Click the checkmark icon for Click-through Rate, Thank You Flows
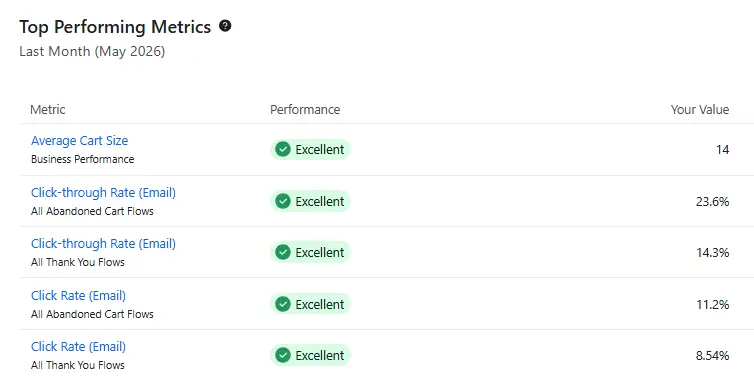Image resolution: width=754 pixels, height=389 pixels. click(283, 252)
